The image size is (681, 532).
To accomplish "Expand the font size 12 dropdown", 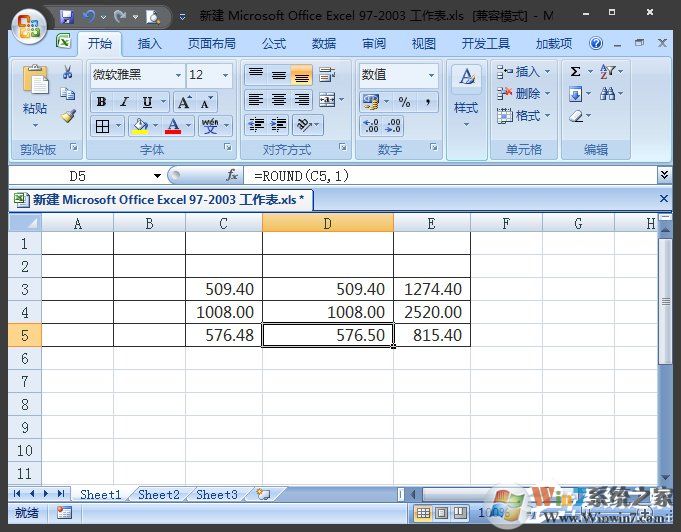I will (226, 76).
